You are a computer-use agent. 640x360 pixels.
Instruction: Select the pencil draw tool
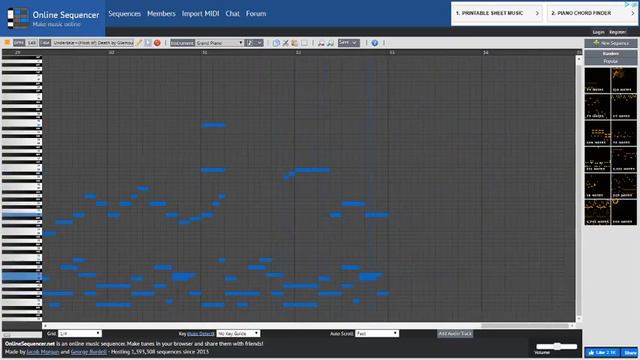pyautogui.click(x=139, y=43)
